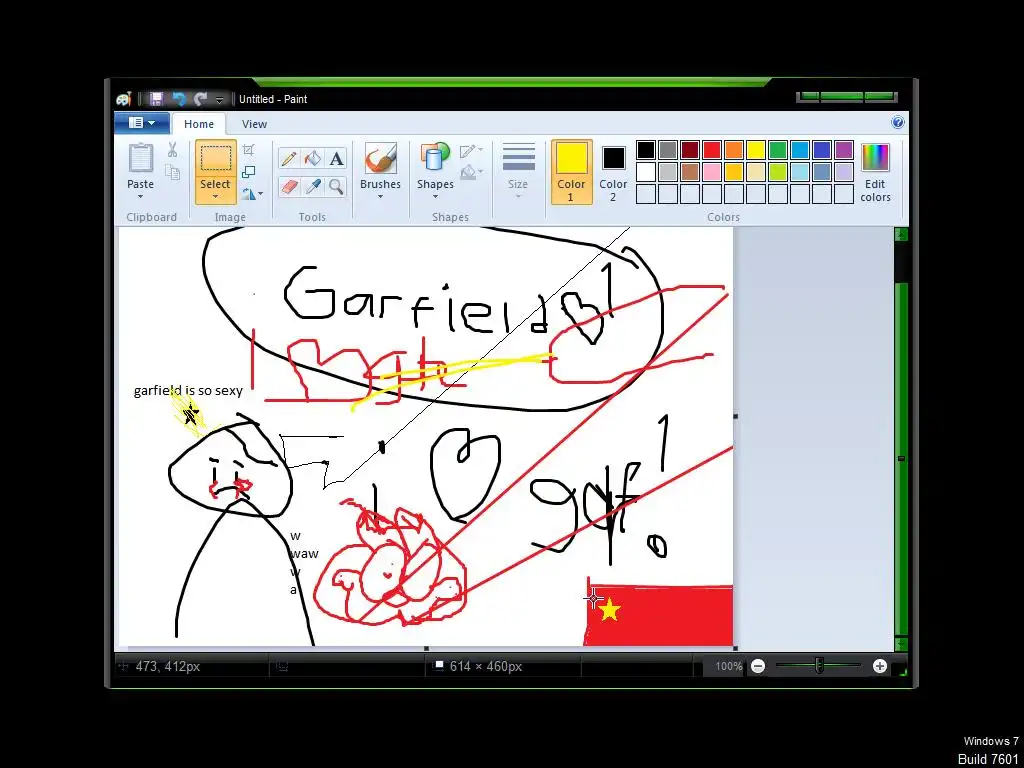The width and height of the screenshot is (1024, 768).
Task: Click the zoom slider handle
Action: pos(819,665)
